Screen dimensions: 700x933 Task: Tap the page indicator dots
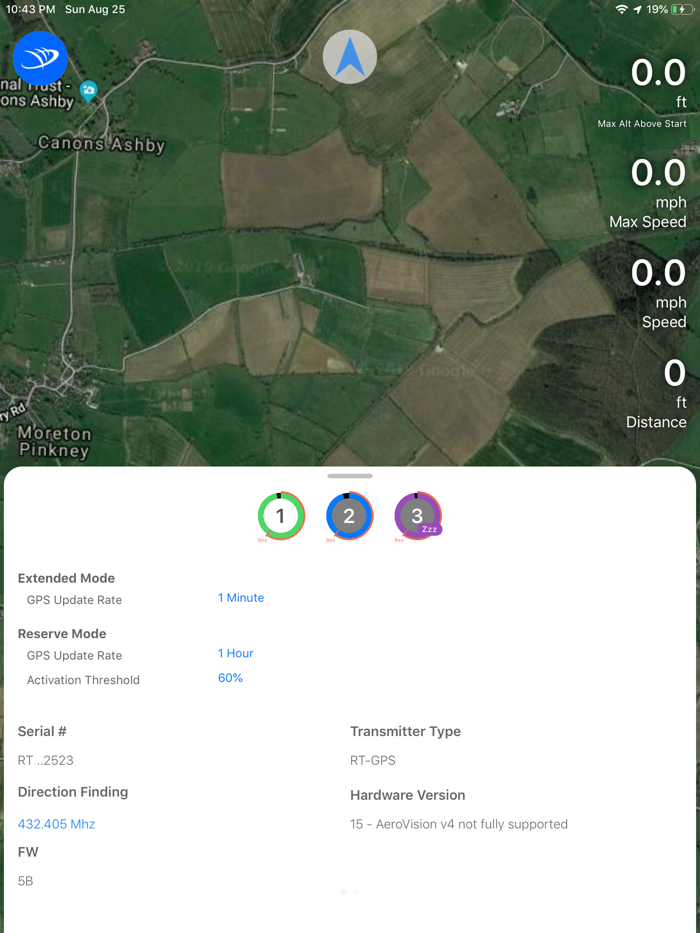click(x=350, y=892)
